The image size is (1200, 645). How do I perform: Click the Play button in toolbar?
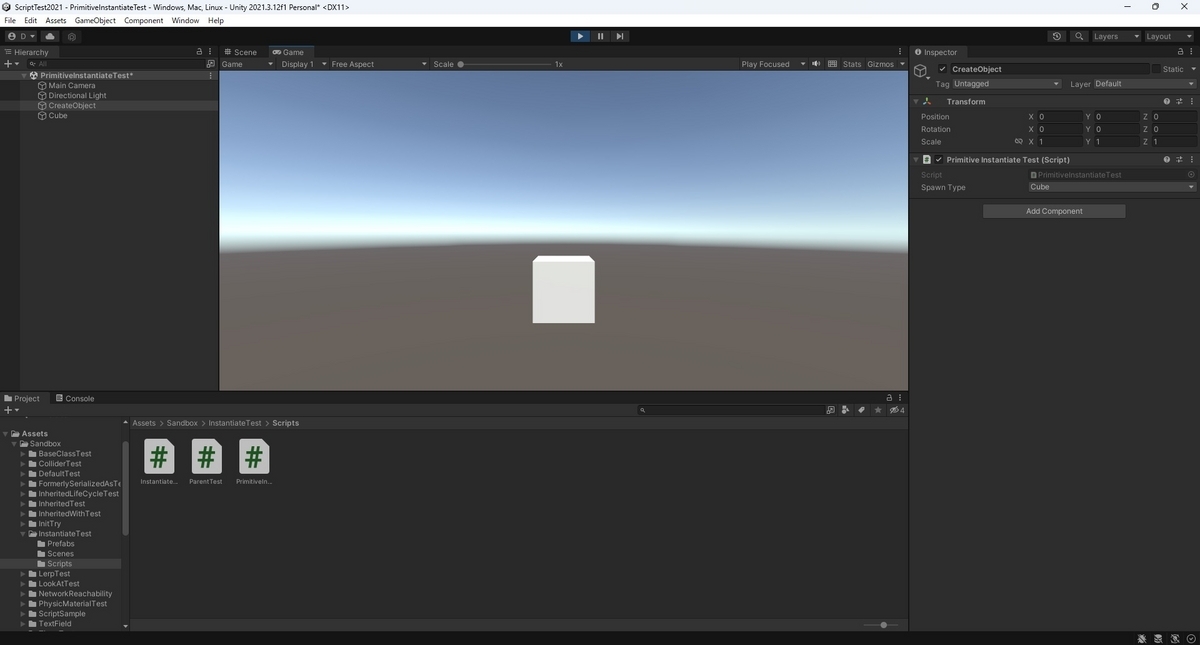pyautogui.click(x=580, y=36)
